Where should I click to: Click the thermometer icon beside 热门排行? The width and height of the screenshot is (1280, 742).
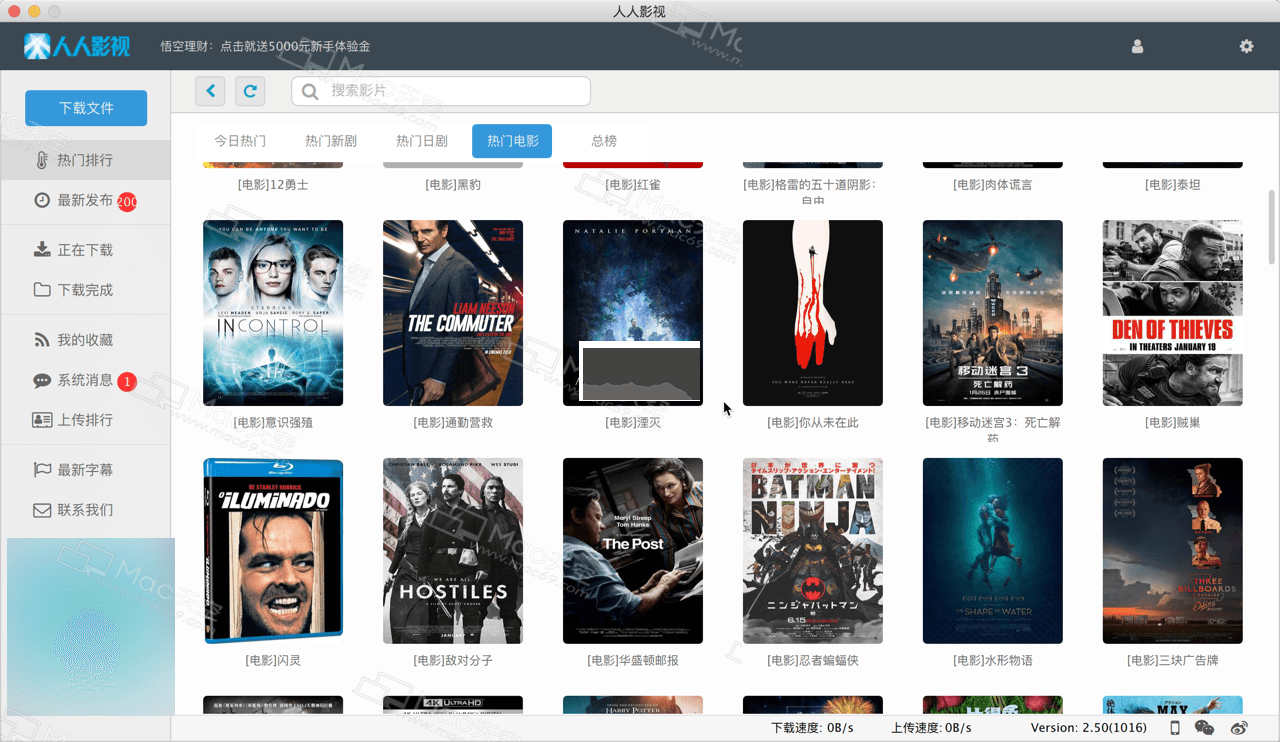click(41, 160)
